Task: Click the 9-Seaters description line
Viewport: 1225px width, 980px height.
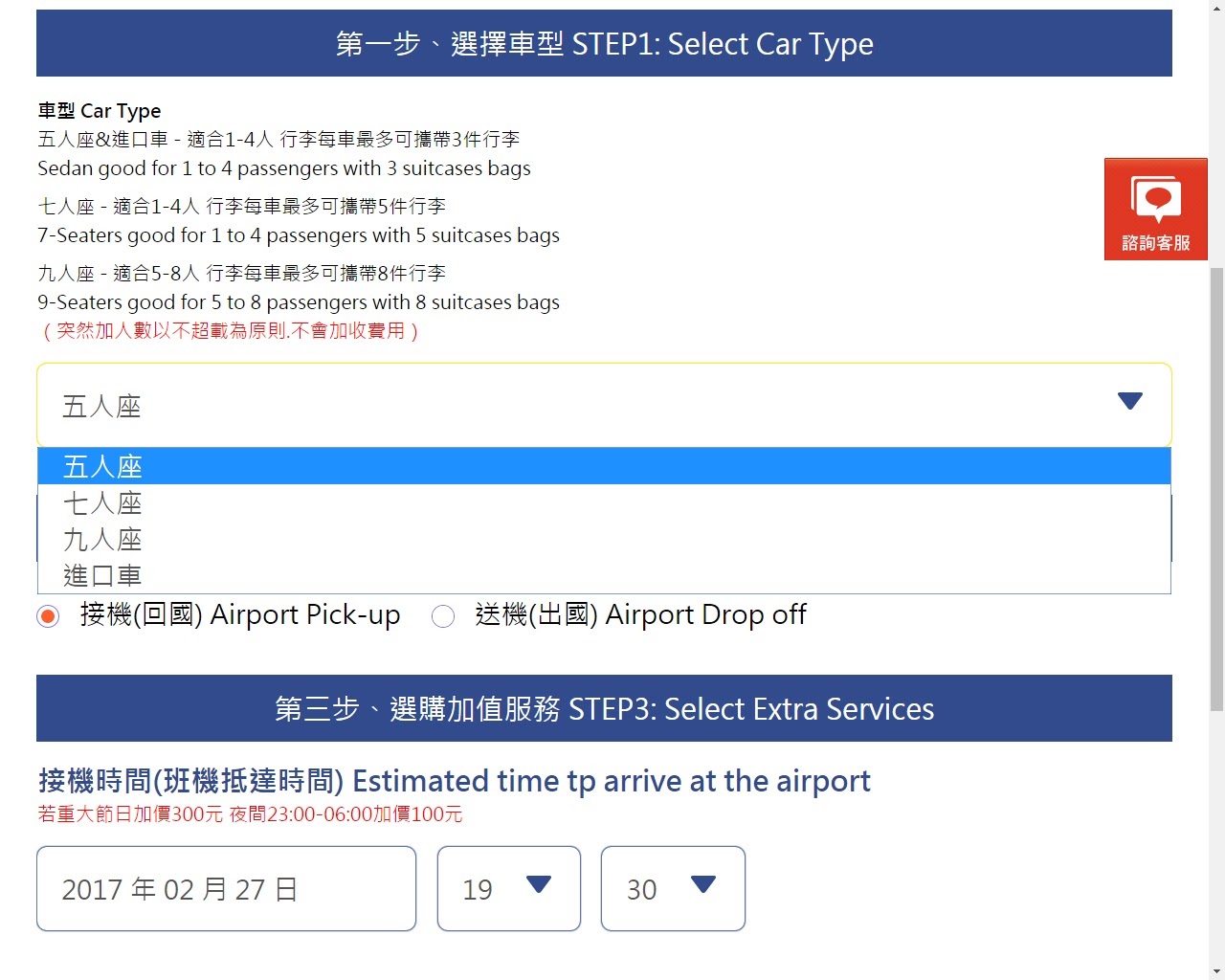Action: [x=298, y=302]
